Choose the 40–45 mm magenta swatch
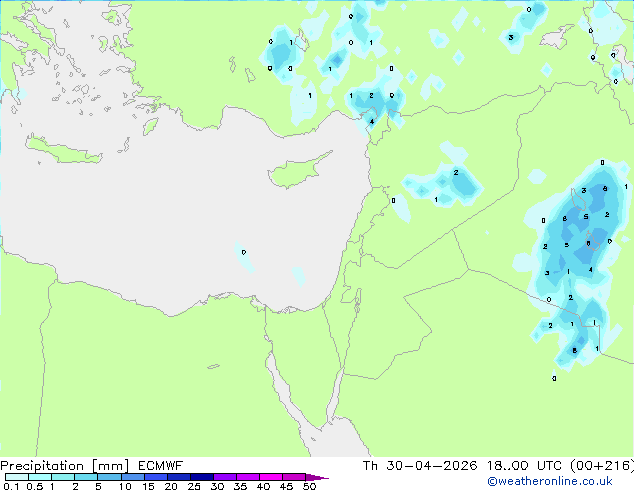 (271, 477)
